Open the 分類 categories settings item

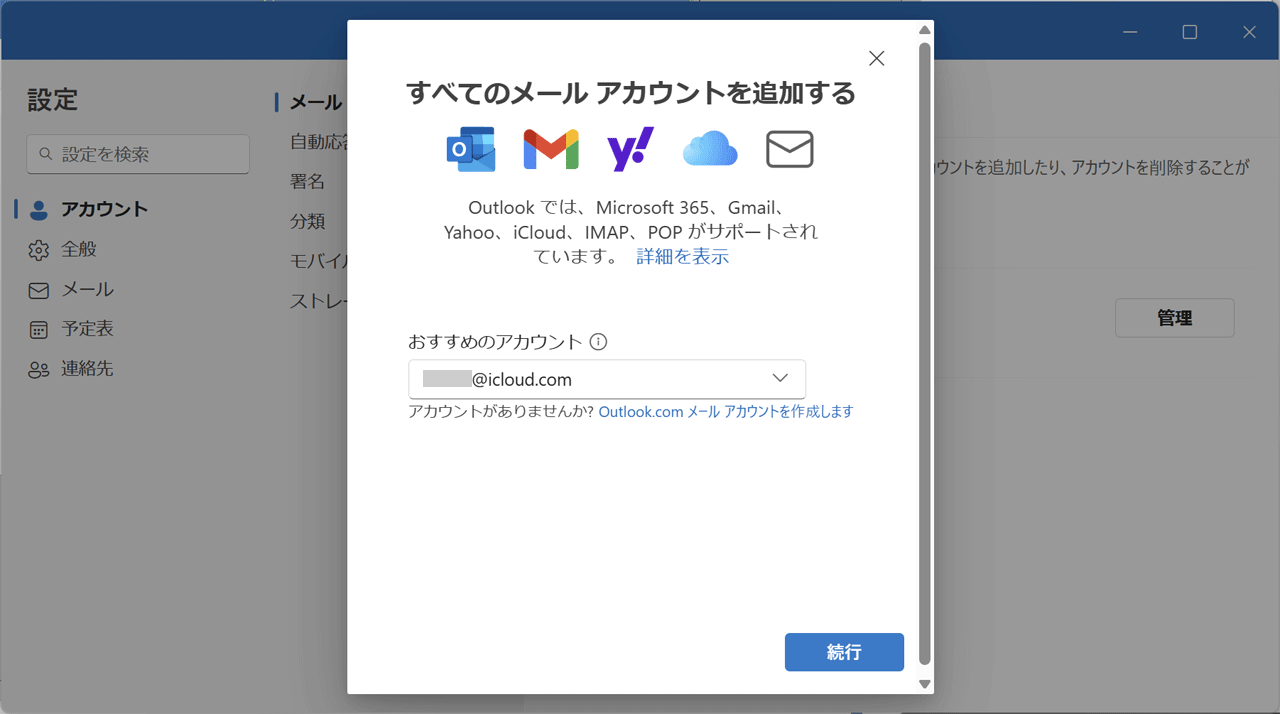[308, 222]
